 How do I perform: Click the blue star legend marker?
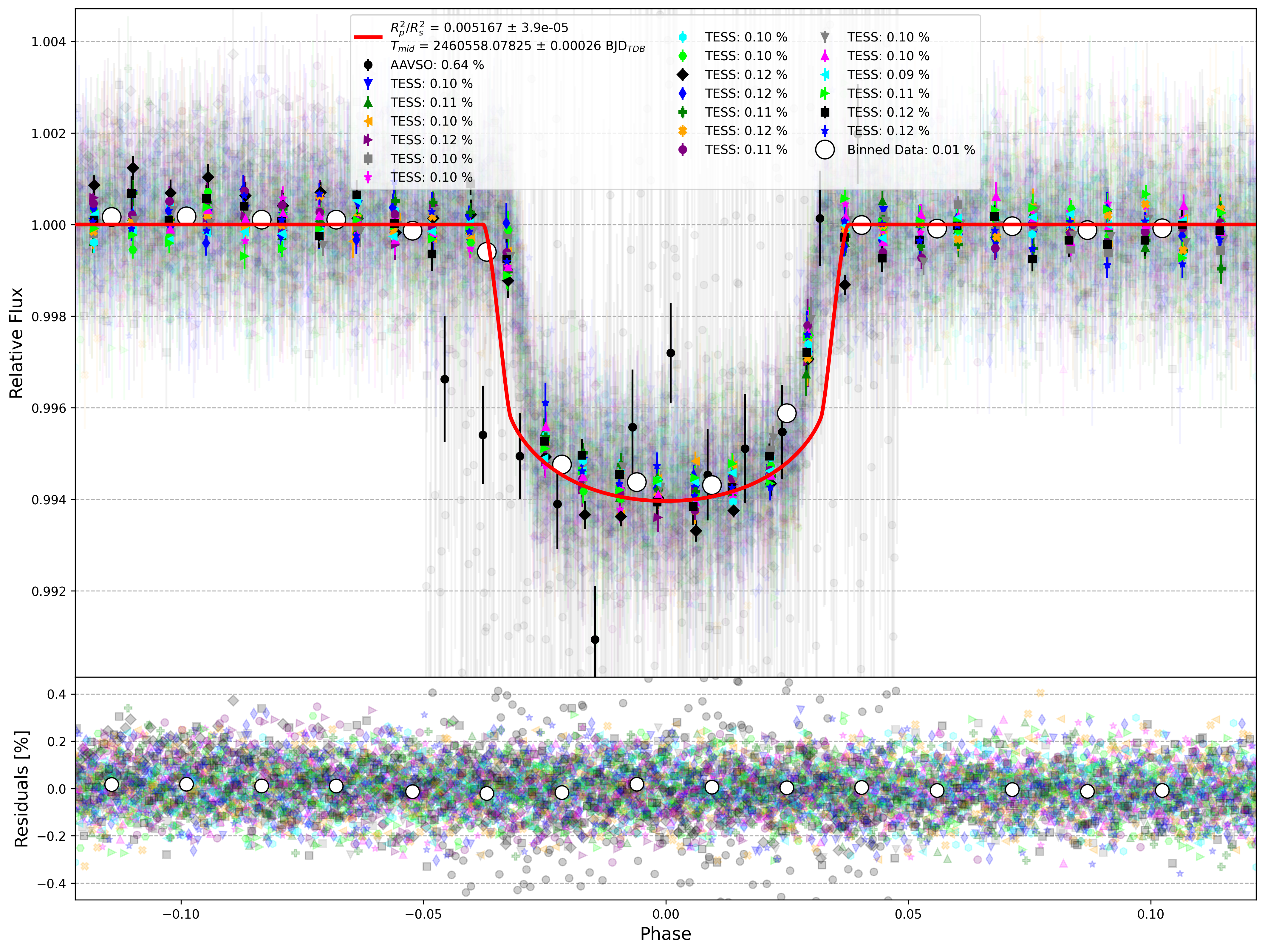coord(825,131)
